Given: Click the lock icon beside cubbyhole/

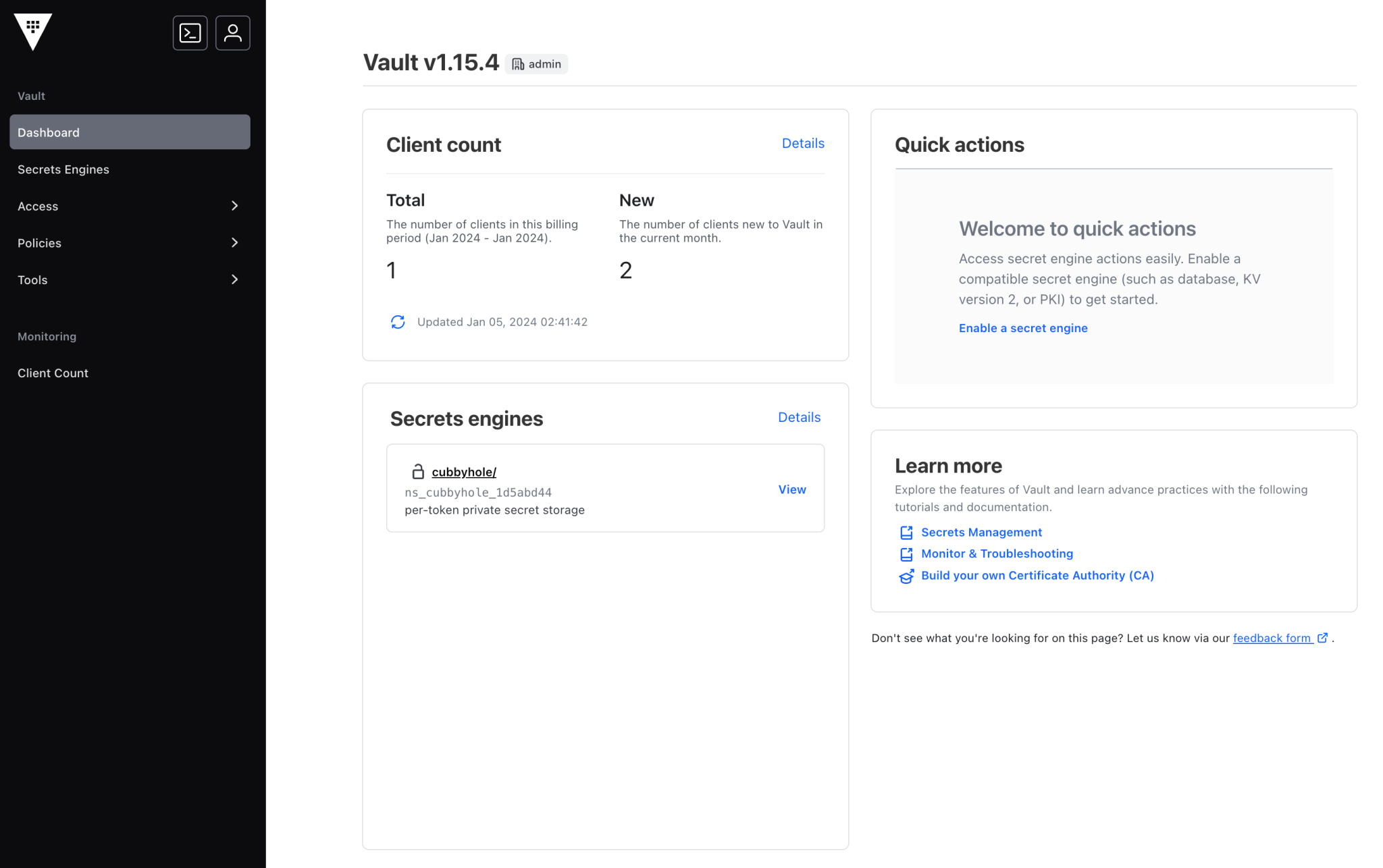Looking at the screenshot, I should point(419,472).
